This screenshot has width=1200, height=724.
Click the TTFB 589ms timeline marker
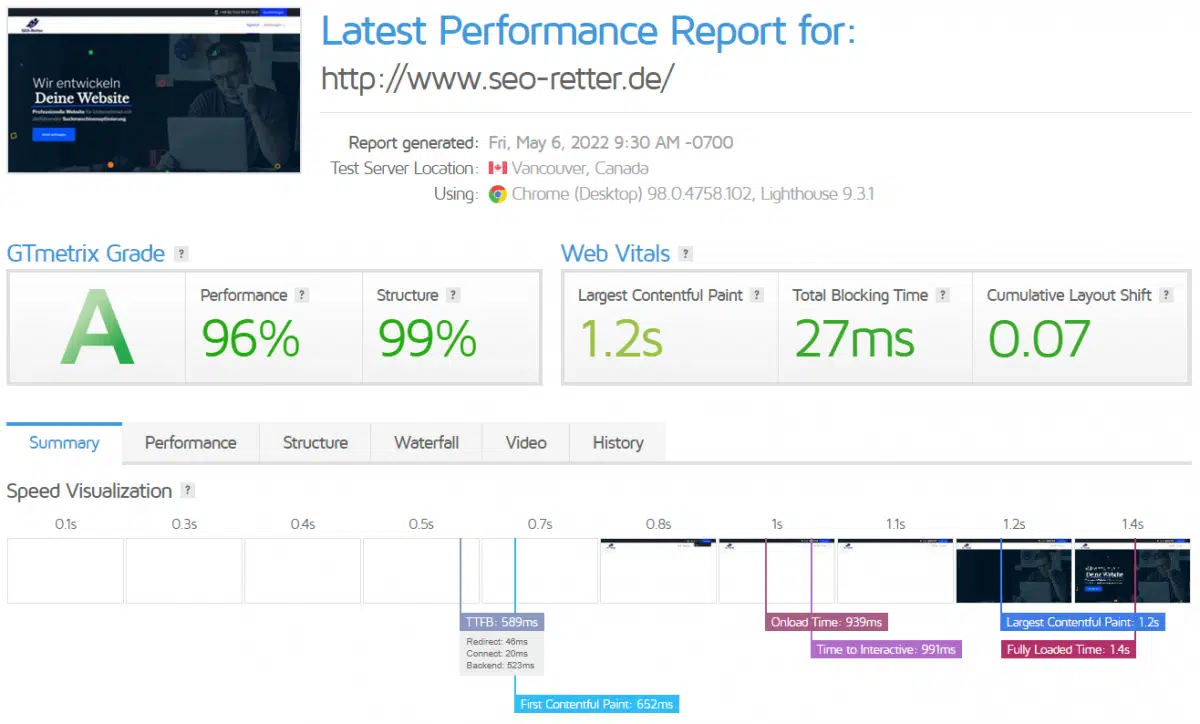coord(502,622)
